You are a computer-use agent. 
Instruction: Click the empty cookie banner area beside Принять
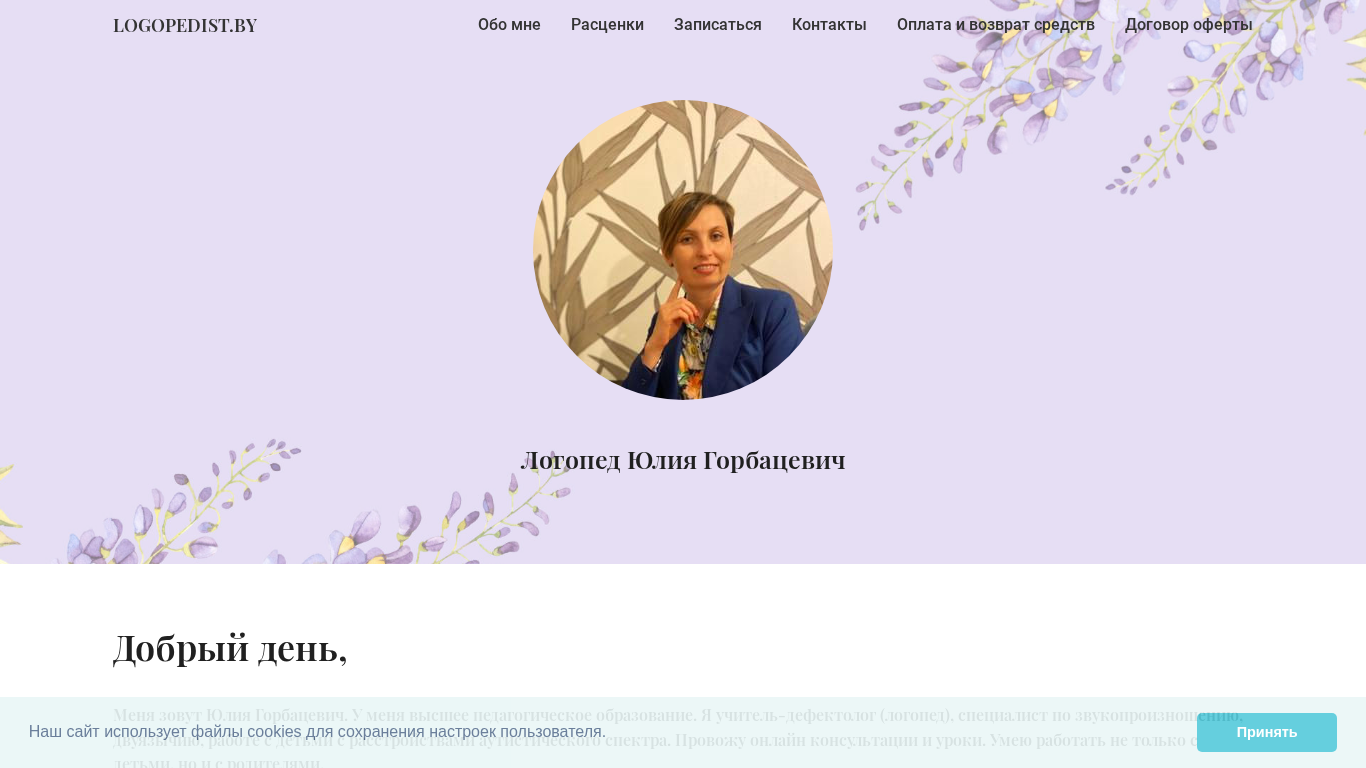click(x=900, y=732)
